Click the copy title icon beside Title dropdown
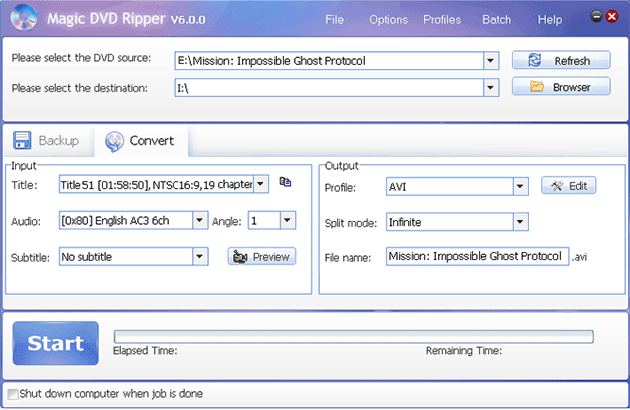The image size is (630, 410). coord(285,182)
